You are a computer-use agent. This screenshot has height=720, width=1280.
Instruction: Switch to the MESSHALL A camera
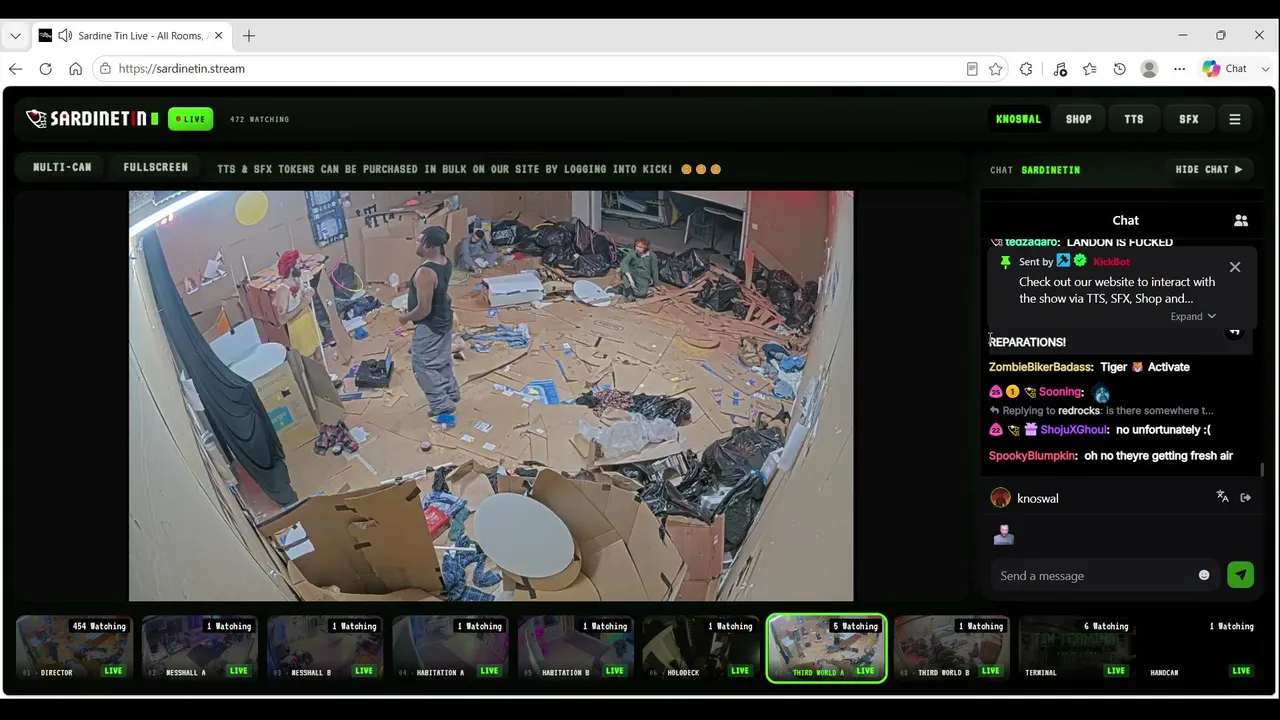point(199,649)
